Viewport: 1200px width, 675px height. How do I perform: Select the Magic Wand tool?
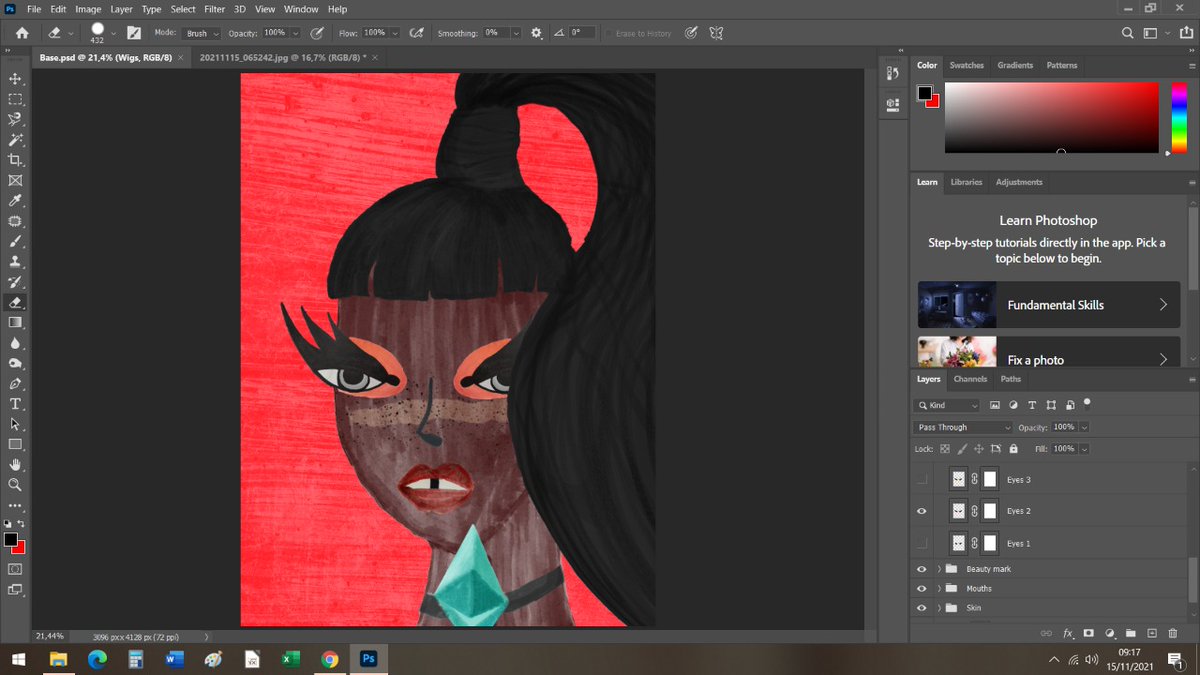[x=15, y=140]
